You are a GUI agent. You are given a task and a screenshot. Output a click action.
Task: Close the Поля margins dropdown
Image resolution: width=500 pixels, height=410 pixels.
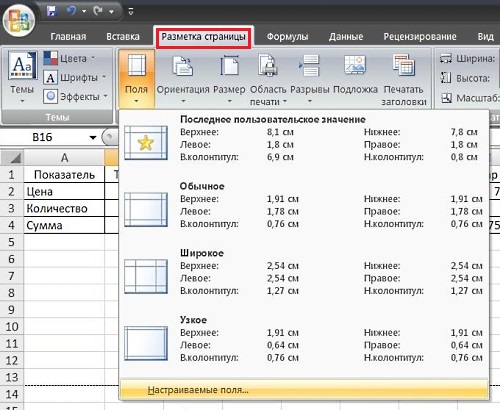point(136,79)
